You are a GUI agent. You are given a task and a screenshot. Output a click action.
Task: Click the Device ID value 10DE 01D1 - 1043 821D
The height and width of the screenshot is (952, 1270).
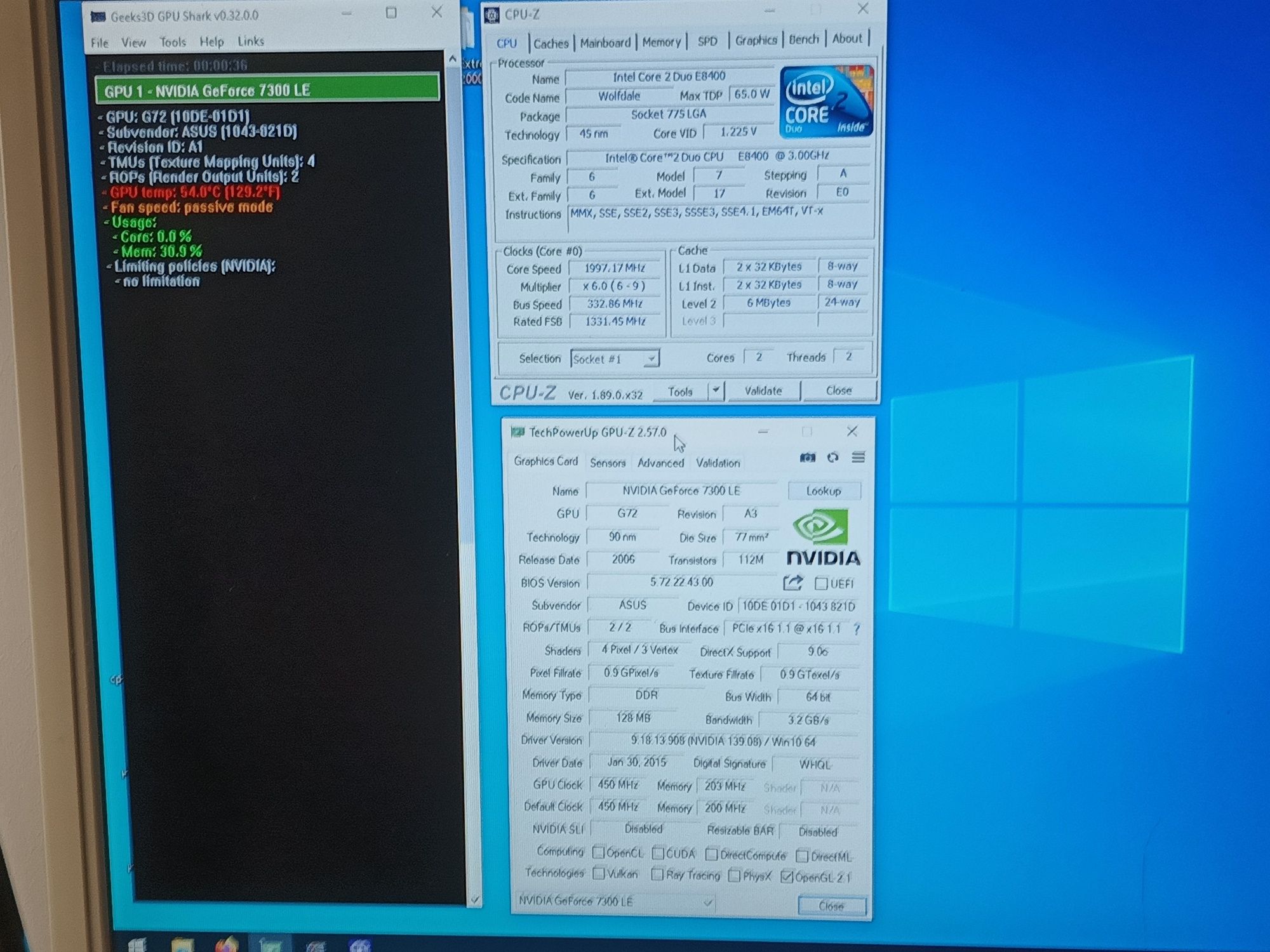click(799, 606)
